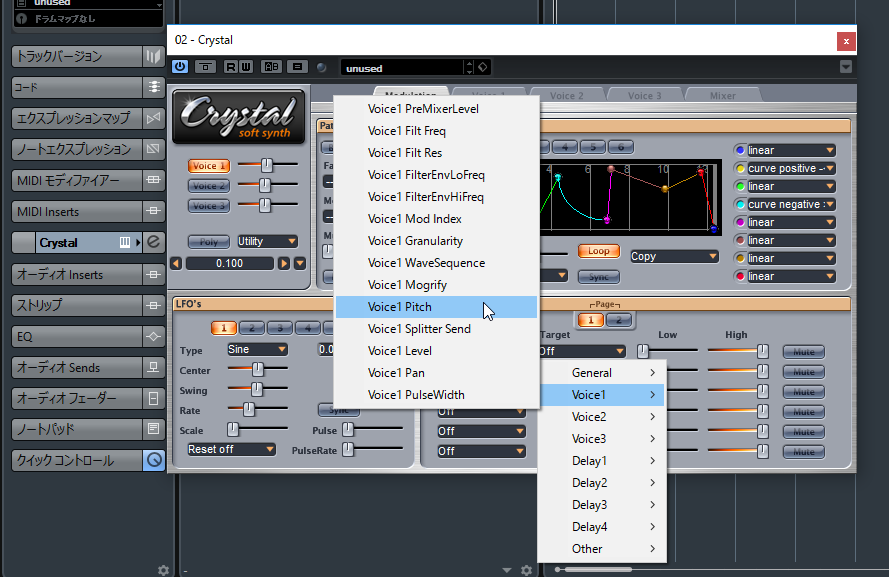Select Voice1 Pitch in the submenu
This screenshot has width=889, height=577.
point(437,307)
